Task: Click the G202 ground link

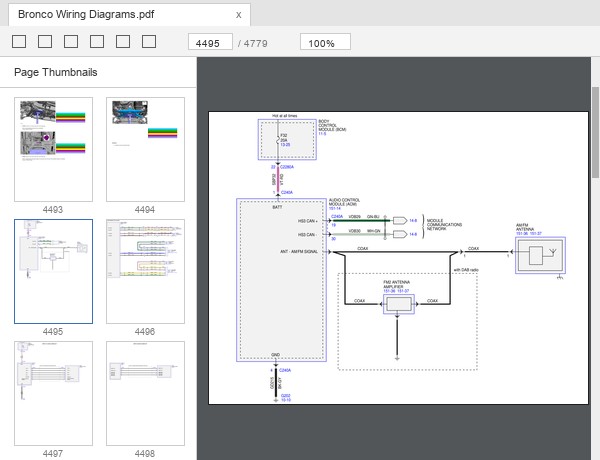Action: (285, 396)
